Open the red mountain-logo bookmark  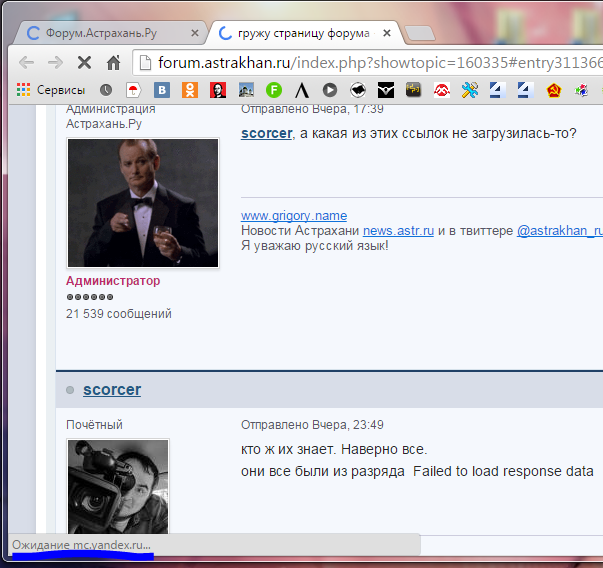point(442,90)
